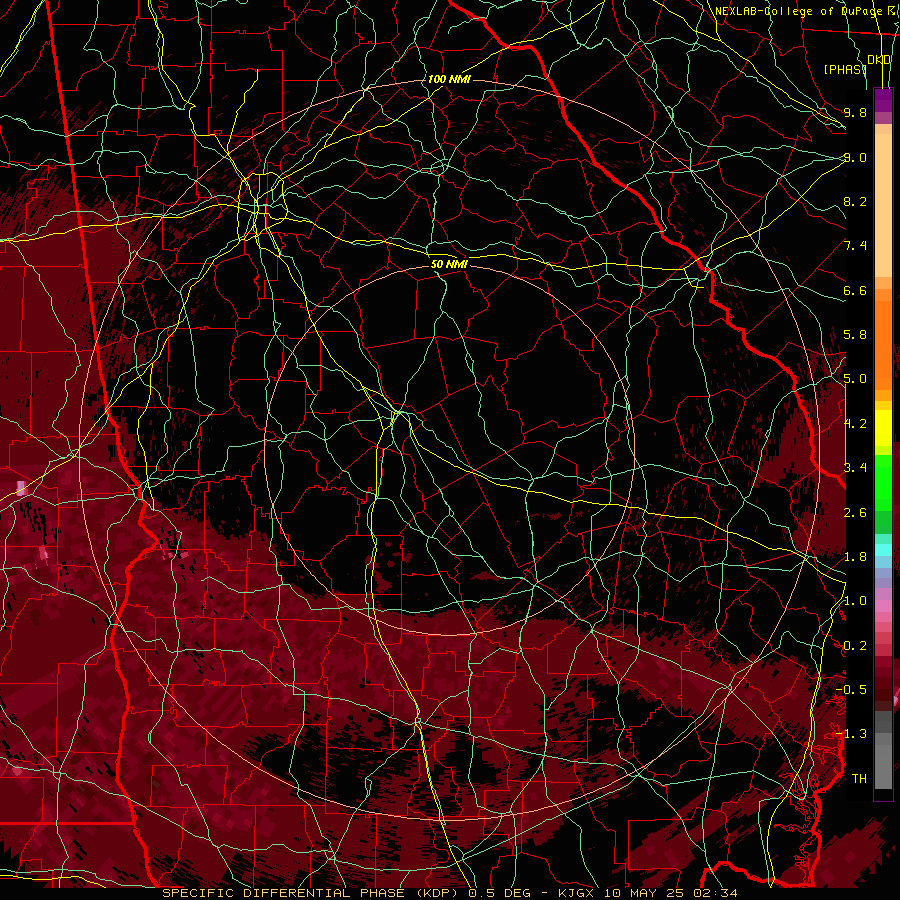Click the 9.8 value on the scale
Viewport: 900px width, 900px height.
tap(855, 112)
